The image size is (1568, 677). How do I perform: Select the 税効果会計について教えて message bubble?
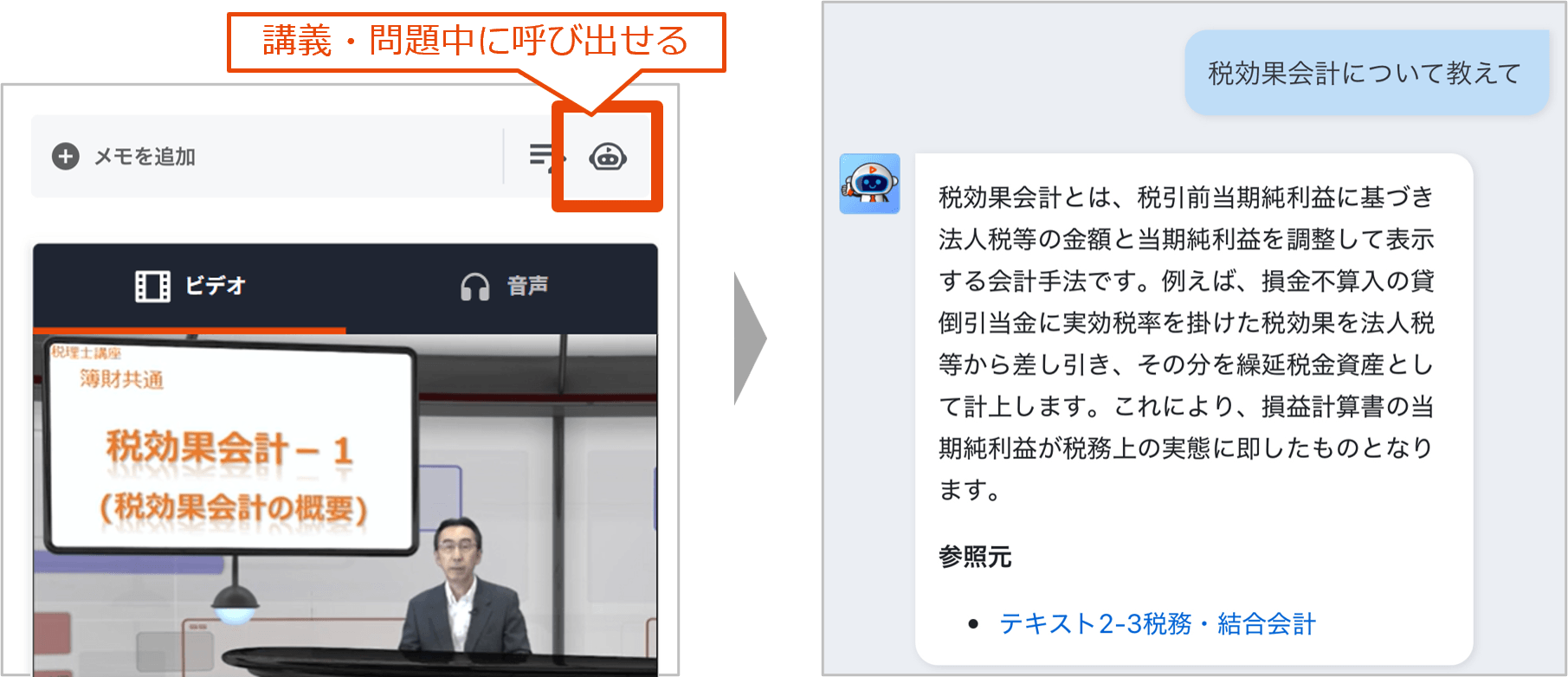pos(1365,74)
